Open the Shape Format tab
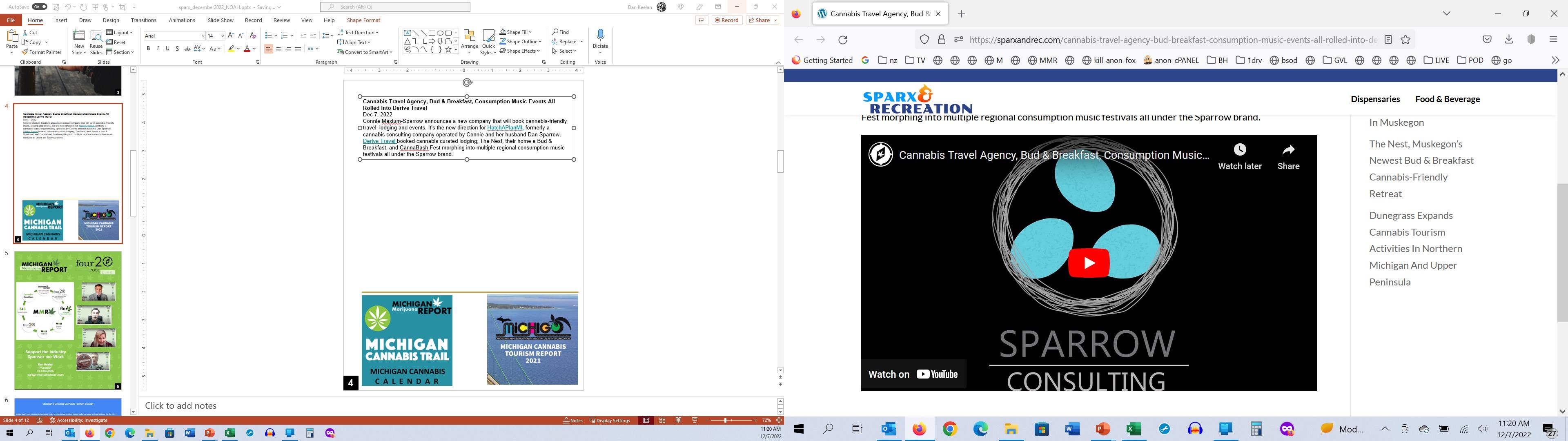This screenshot has height=441, width=1568. coord(363,20)
